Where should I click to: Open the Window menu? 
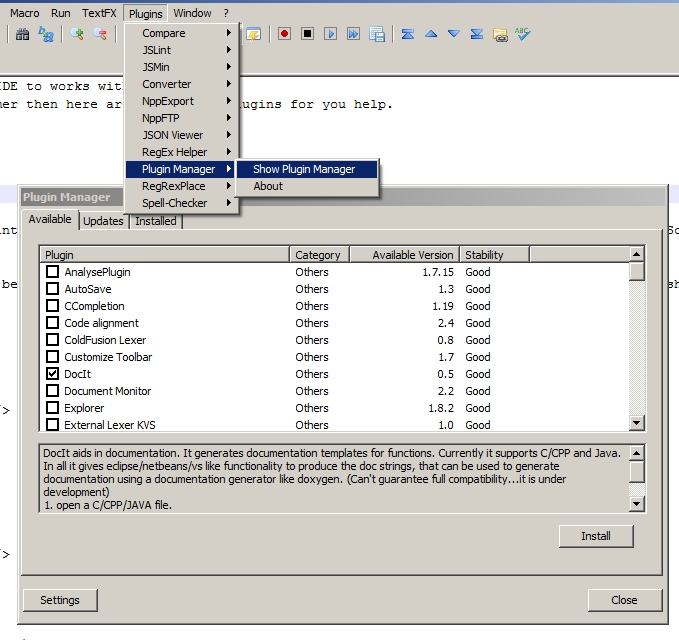click(192, 13)
